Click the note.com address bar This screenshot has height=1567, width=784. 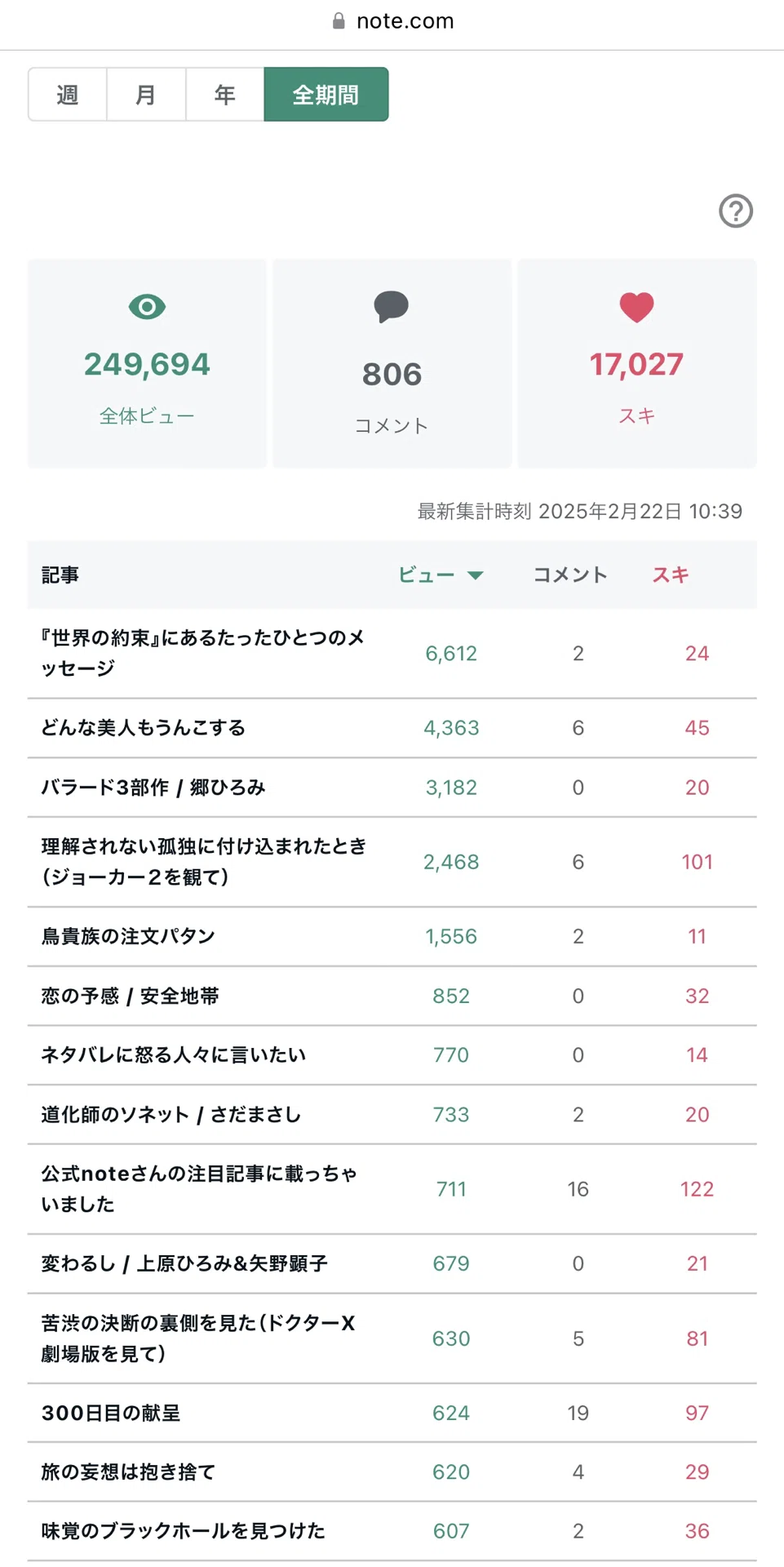point(392,21)
